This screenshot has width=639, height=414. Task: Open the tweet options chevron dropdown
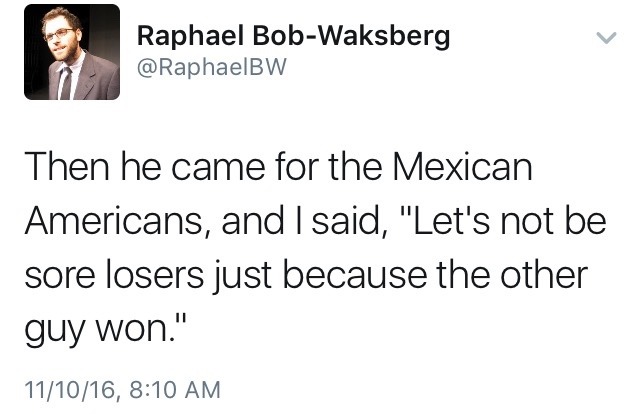603,40
